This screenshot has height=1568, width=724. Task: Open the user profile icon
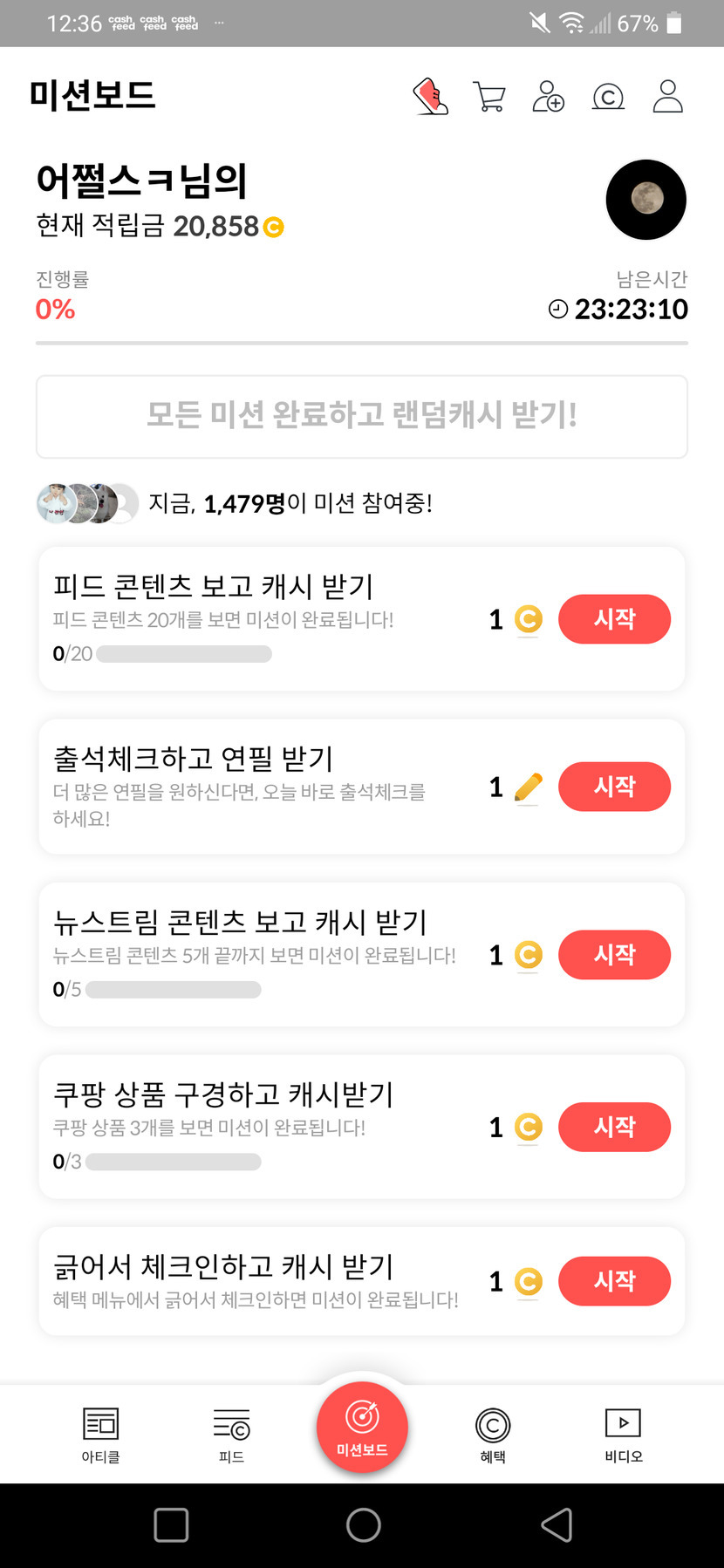pos(667,97)
